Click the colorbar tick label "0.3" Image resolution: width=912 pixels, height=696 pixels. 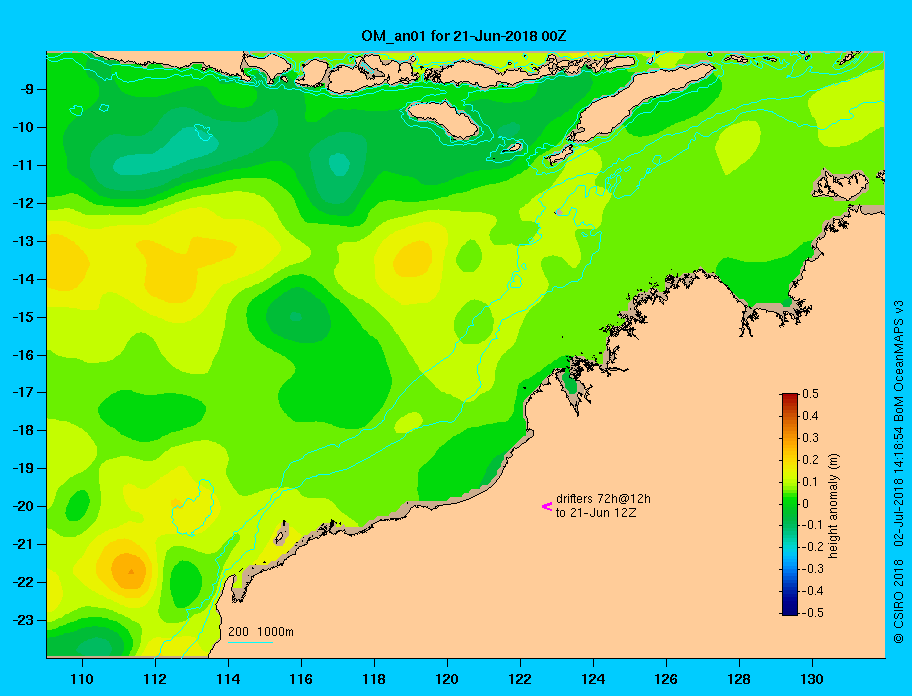pyautogui.click(x=810, y=438)
